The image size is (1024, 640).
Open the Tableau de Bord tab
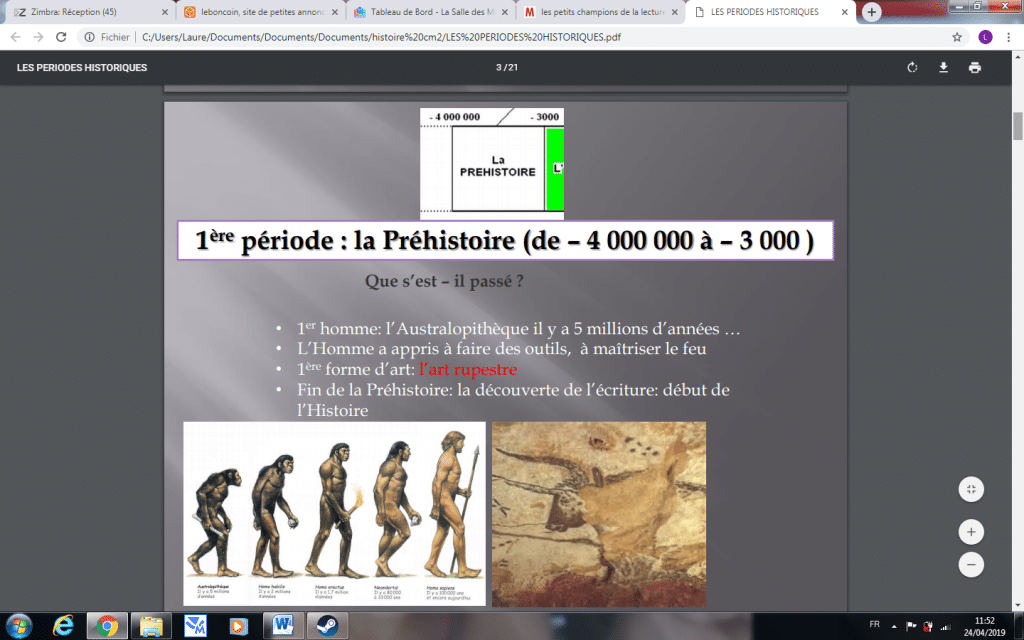pos(425,12)
